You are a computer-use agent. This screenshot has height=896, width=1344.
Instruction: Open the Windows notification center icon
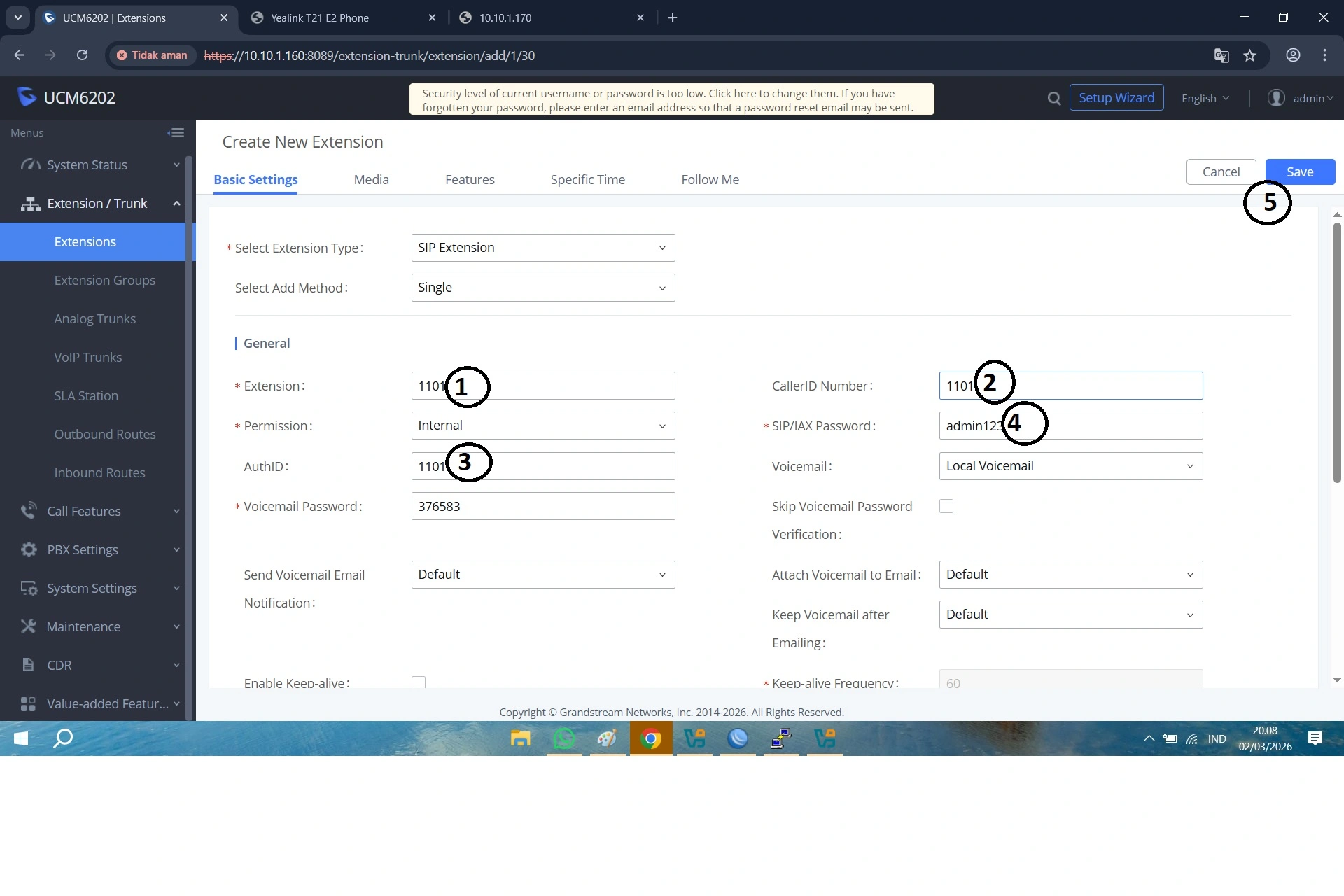click(1315, 738)
